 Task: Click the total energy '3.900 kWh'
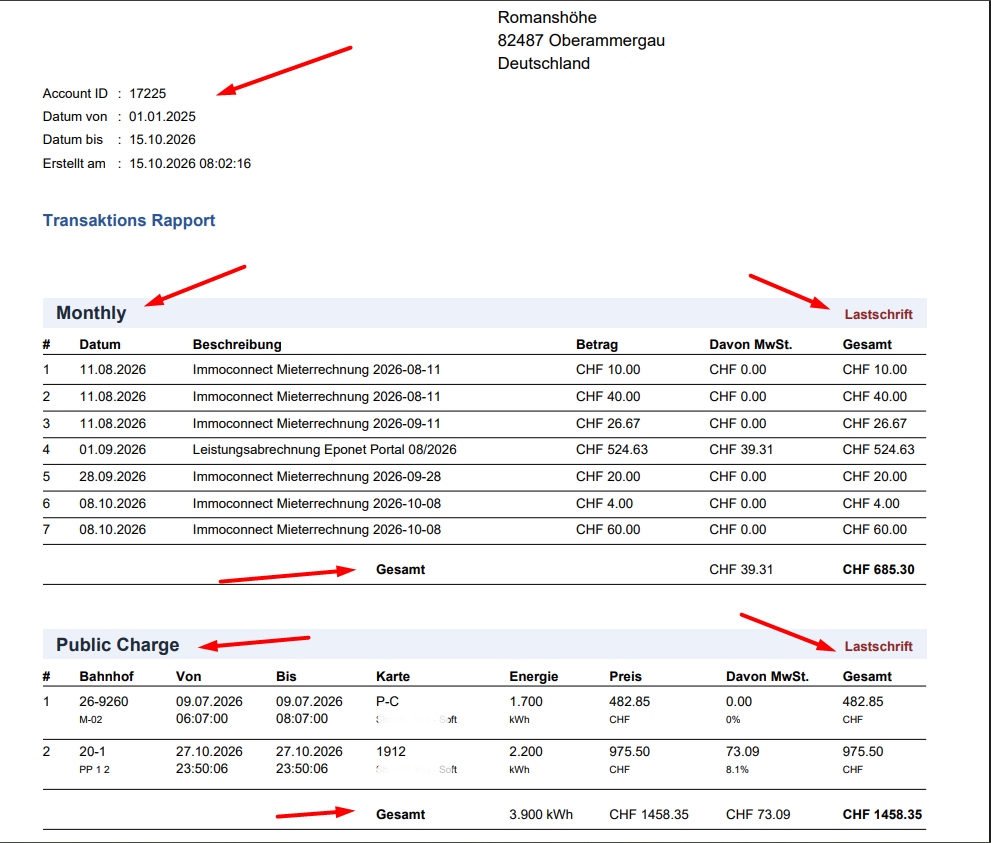pos(541,815)
